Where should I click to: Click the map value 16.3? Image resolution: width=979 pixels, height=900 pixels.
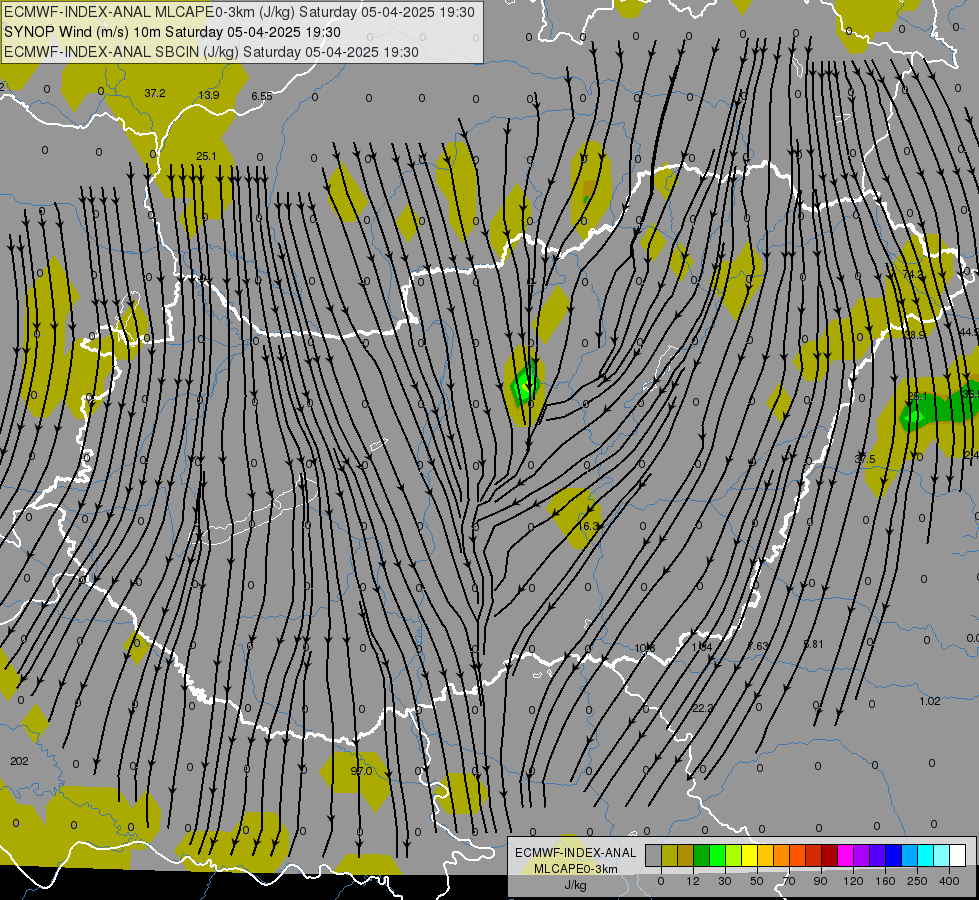(x=588, y=526)
